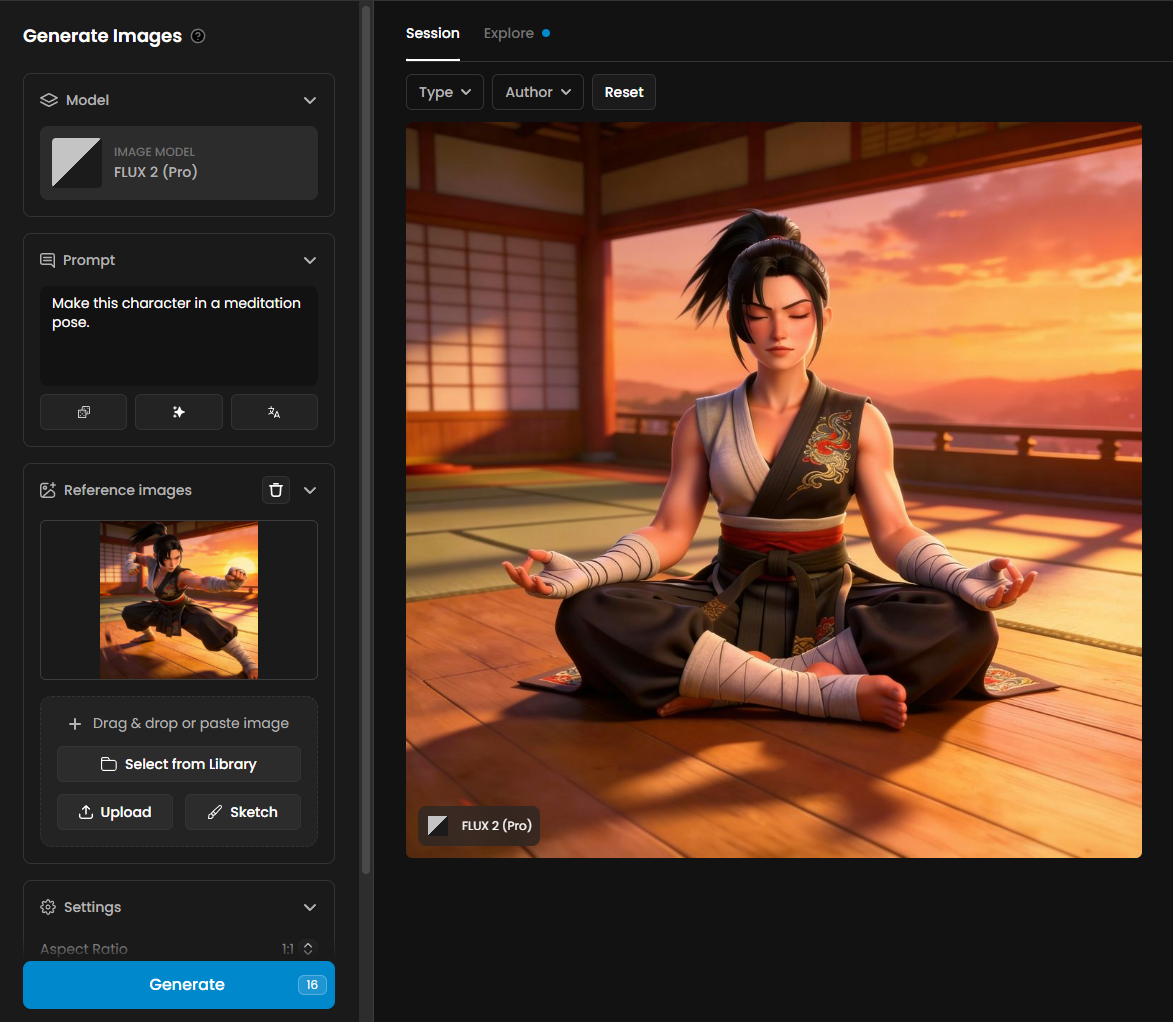This screenshot has width=1173, height=1022.
Task: Open the Type filter dropdown
Action: pyautogui.click(x=445, y=92)
